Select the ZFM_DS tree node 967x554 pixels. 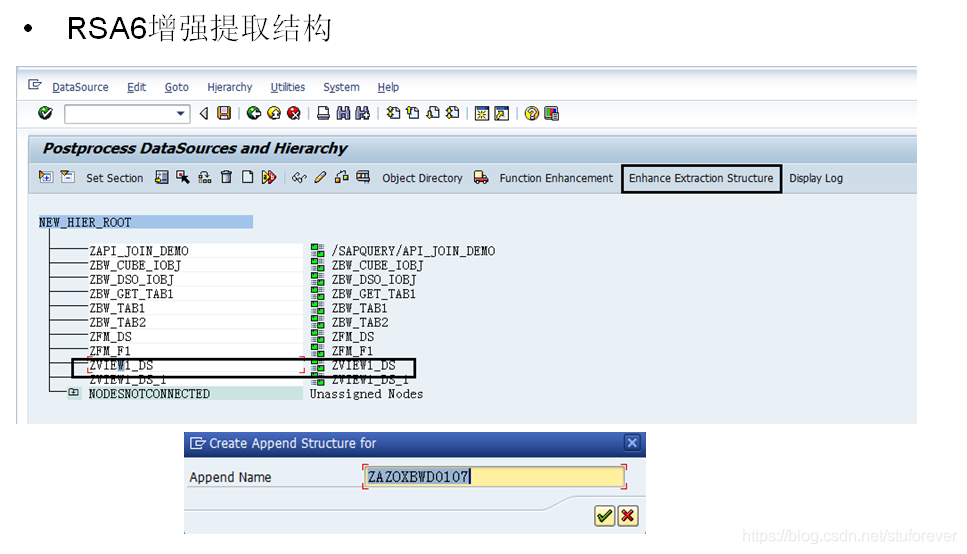point(110,336)
